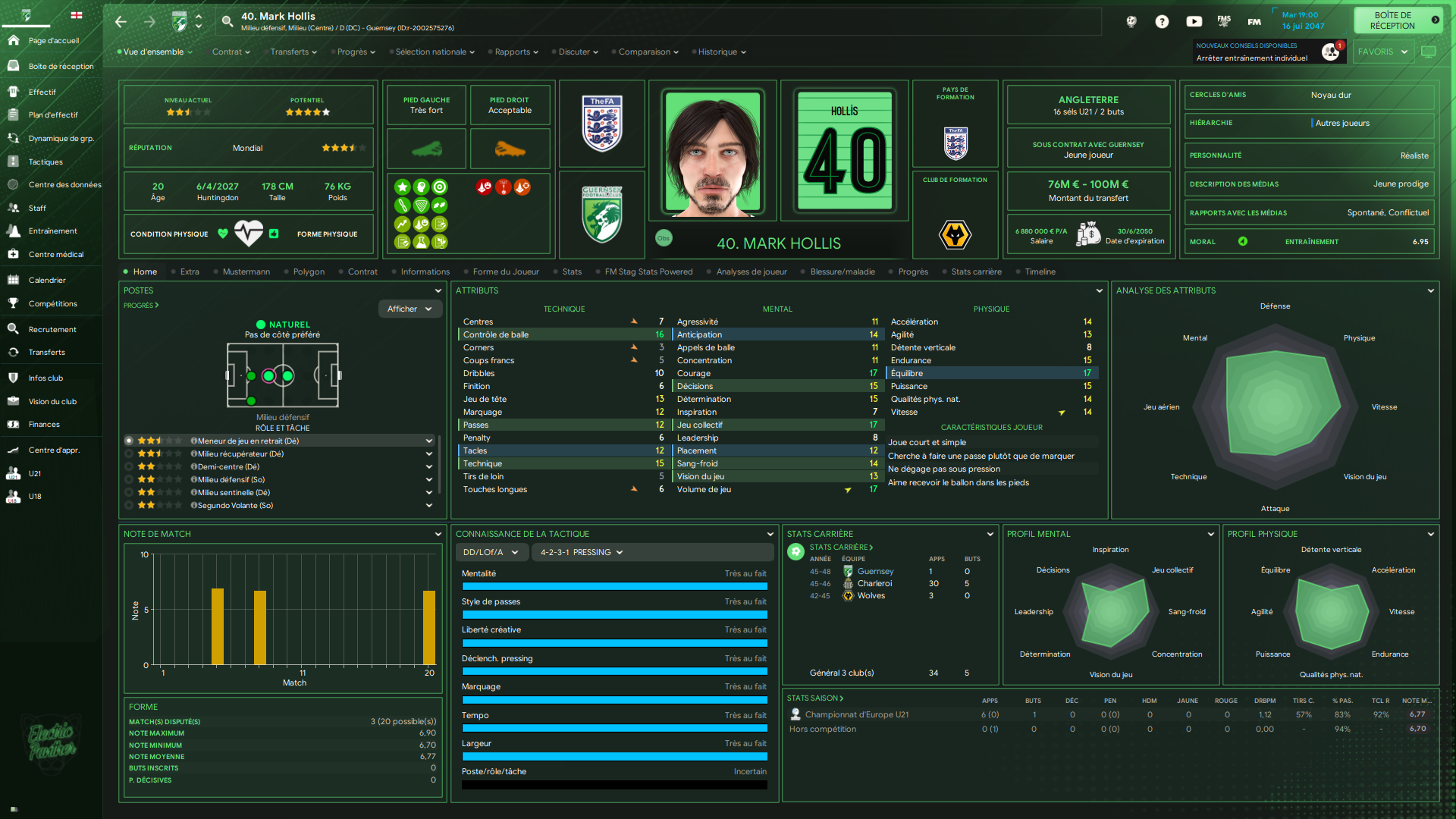Click the monitor icon next to Favoris
The image size is (1456, 819).
(x=1428, y=52)
